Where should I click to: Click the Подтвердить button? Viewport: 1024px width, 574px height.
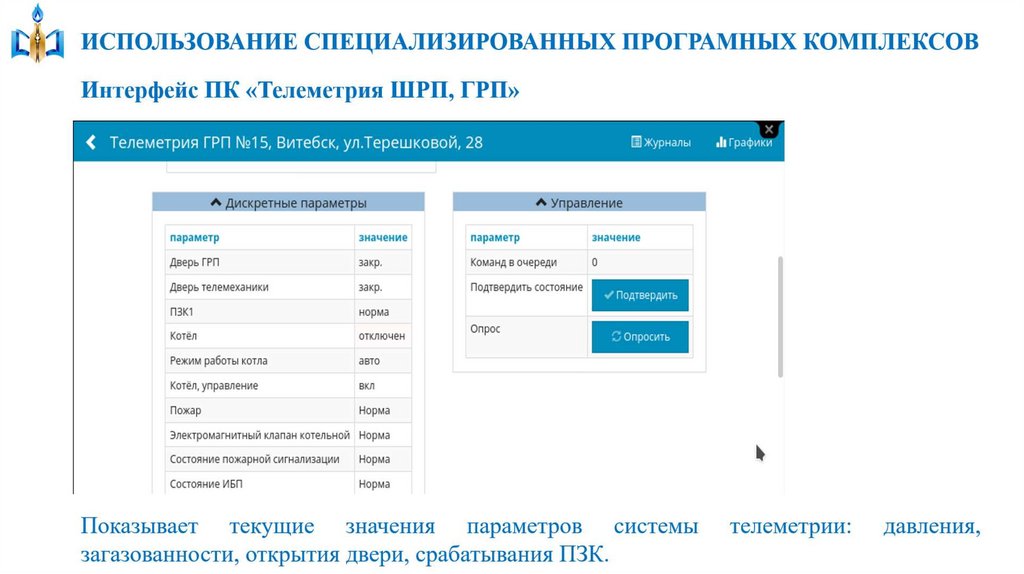click(x=640, y=295)
